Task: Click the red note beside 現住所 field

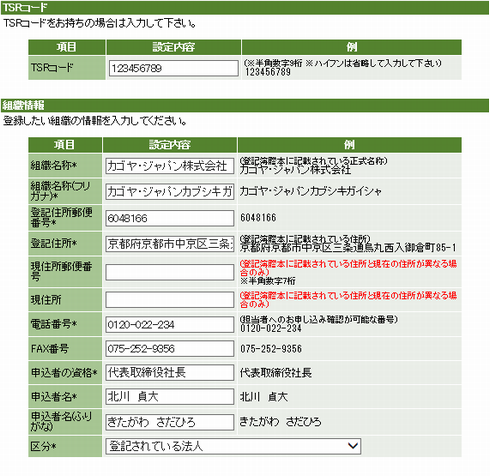Action: [x=348, y=299]
